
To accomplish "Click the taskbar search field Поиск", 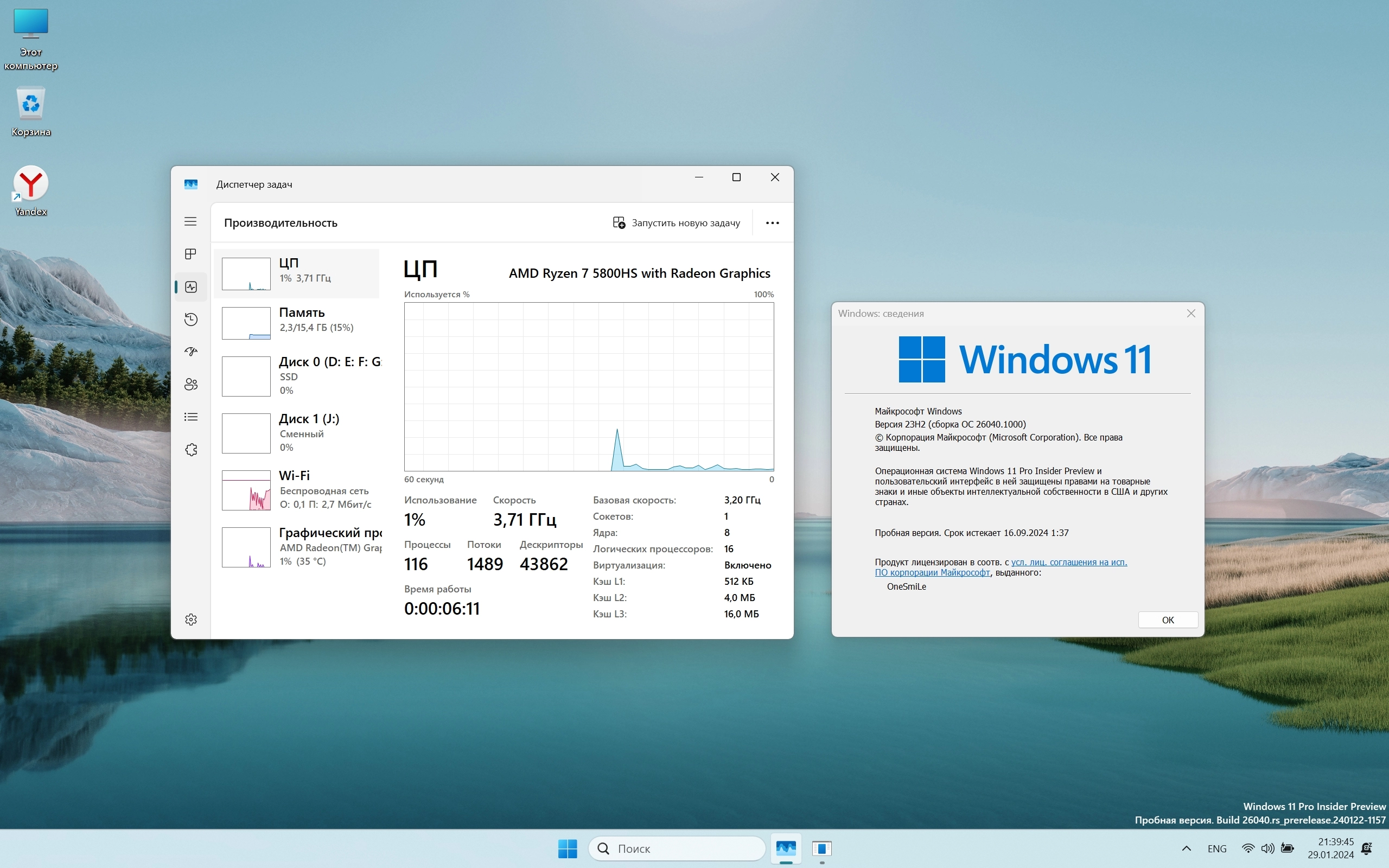I will [677, 848].
